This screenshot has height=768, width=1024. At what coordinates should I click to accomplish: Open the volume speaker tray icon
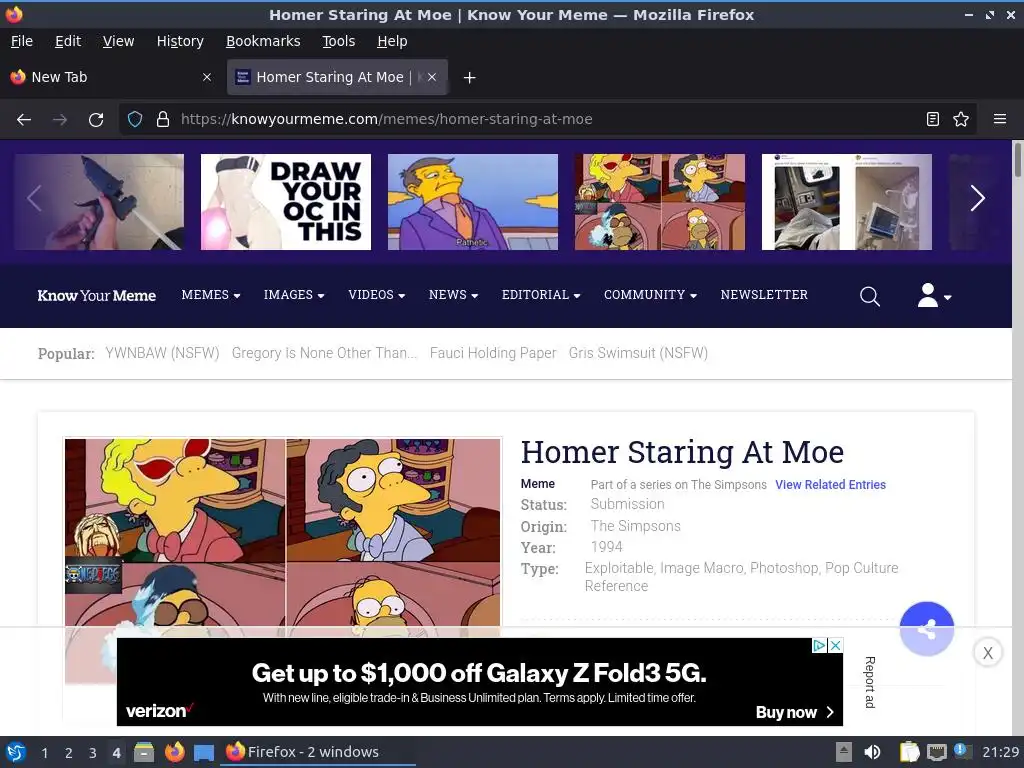[872, 752]
